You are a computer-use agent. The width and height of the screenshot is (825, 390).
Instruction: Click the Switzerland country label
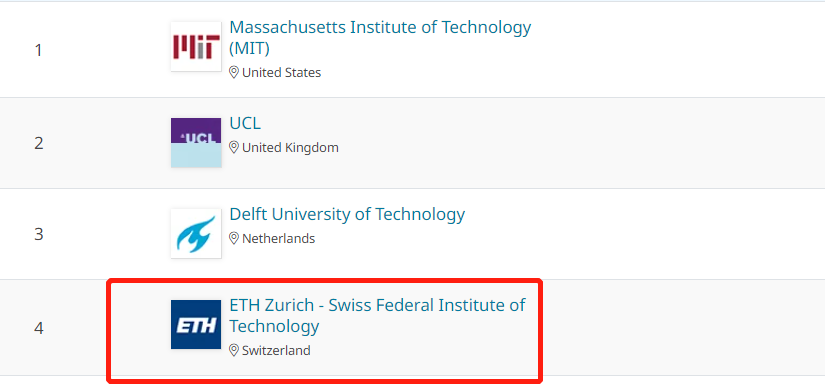point(276,350)
